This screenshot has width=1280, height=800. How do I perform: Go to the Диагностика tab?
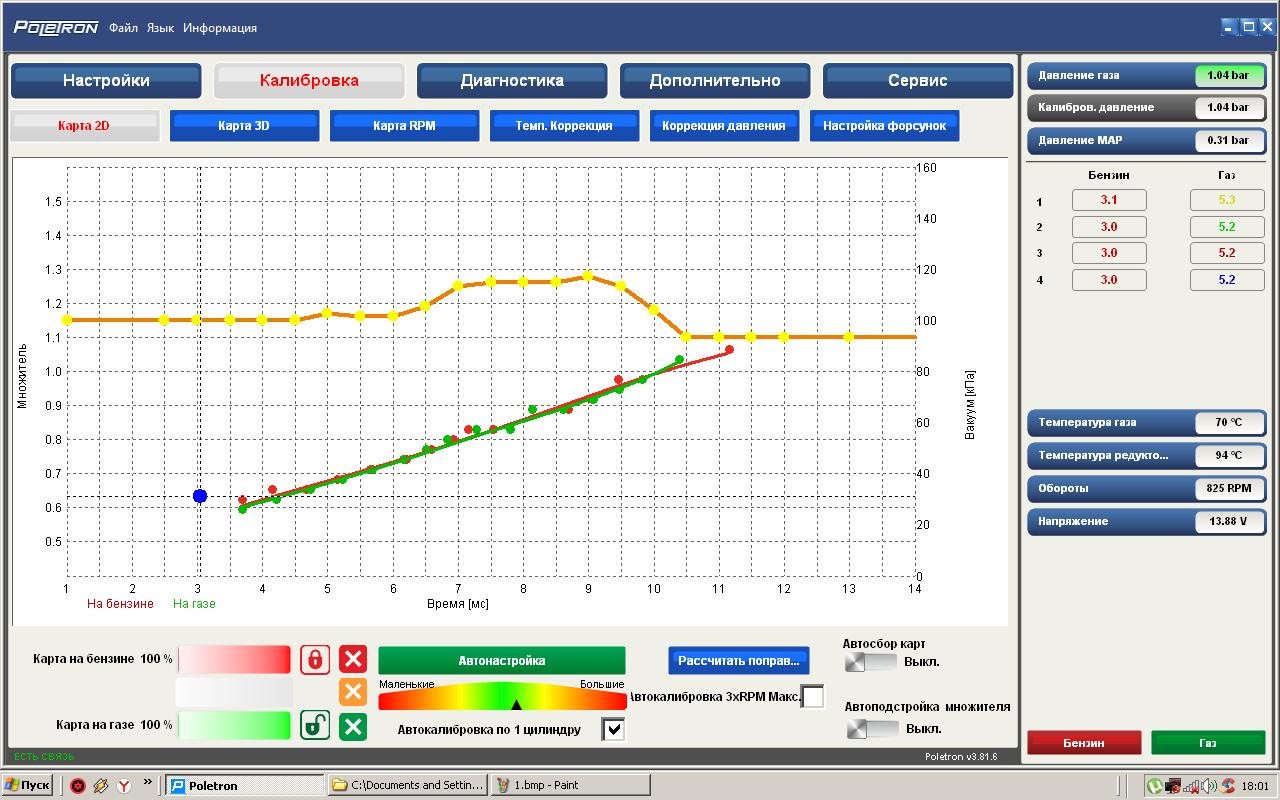[512, 81]
